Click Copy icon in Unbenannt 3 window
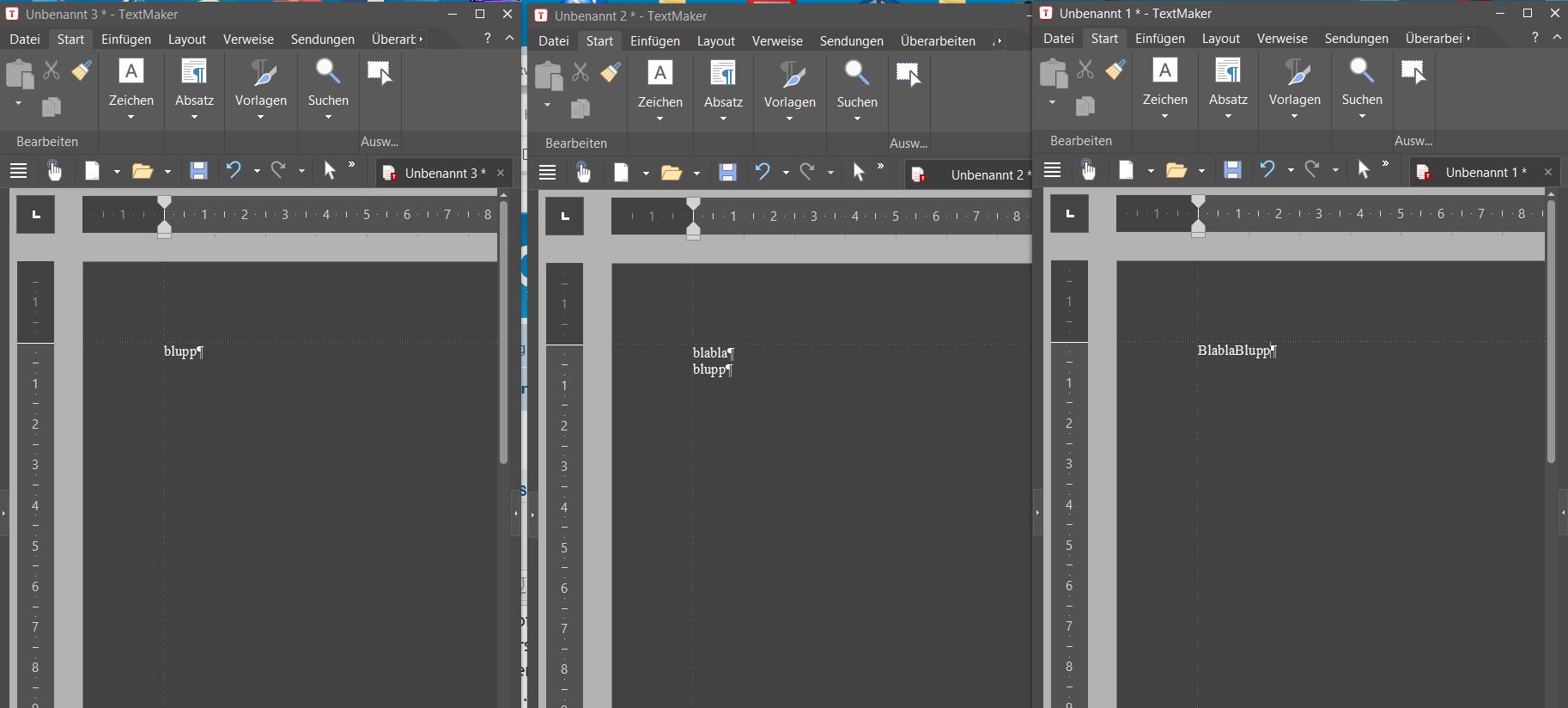This screenshot has height=708, width=1568. (52, 107)
